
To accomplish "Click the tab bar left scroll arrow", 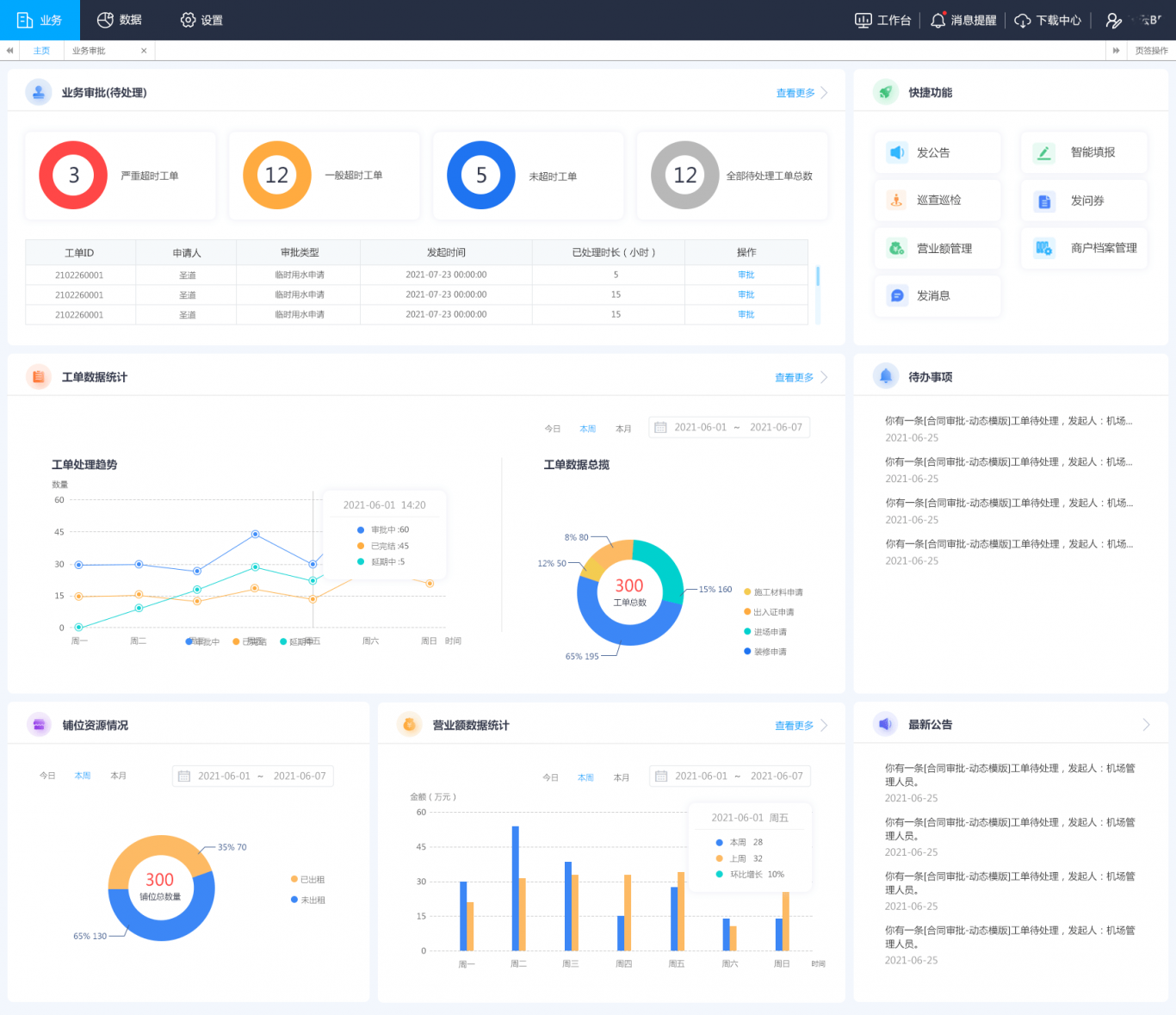I will [9, 51].
